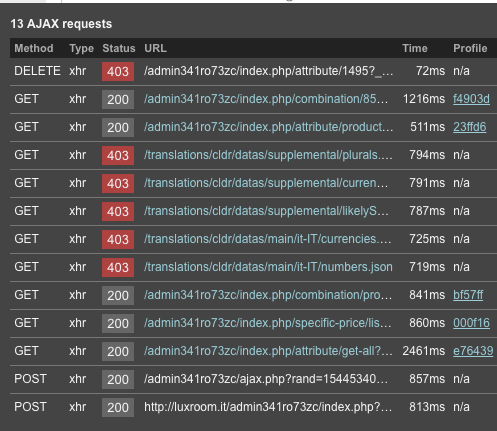Screen dimensions: 497x431
Task: Open the it-IT/numbers.json URL
Action: (x=268, y=267)
